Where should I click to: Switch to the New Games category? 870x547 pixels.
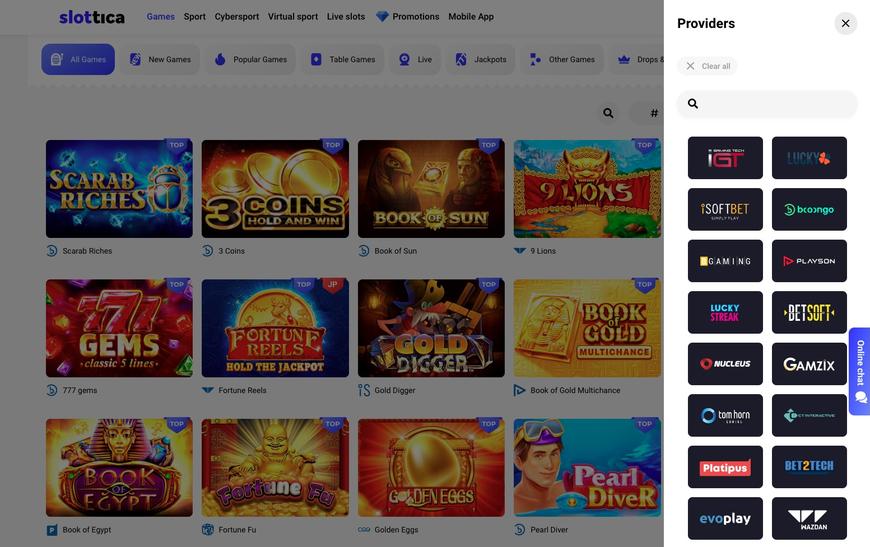160,60
